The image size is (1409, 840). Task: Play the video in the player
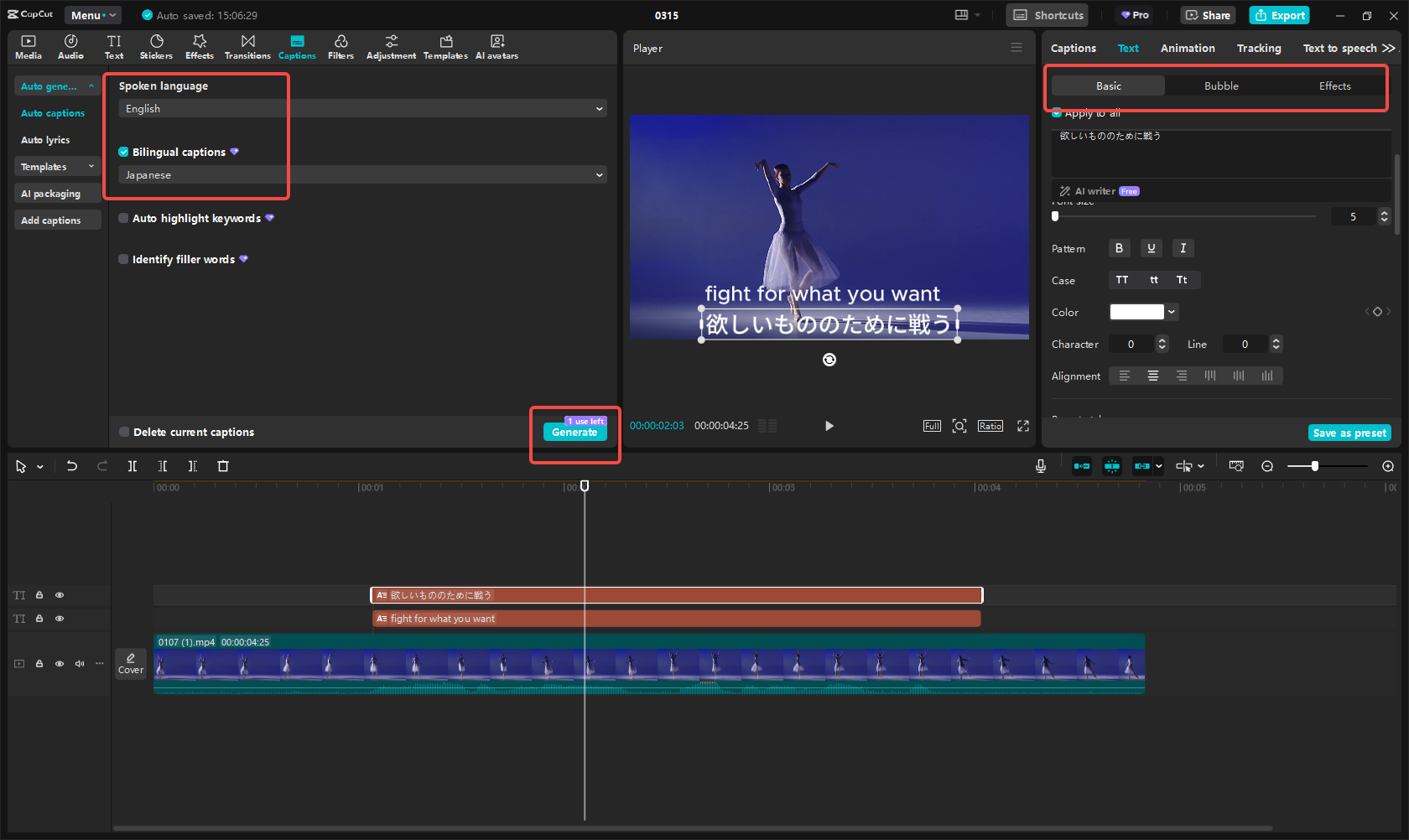pos(829,426)
